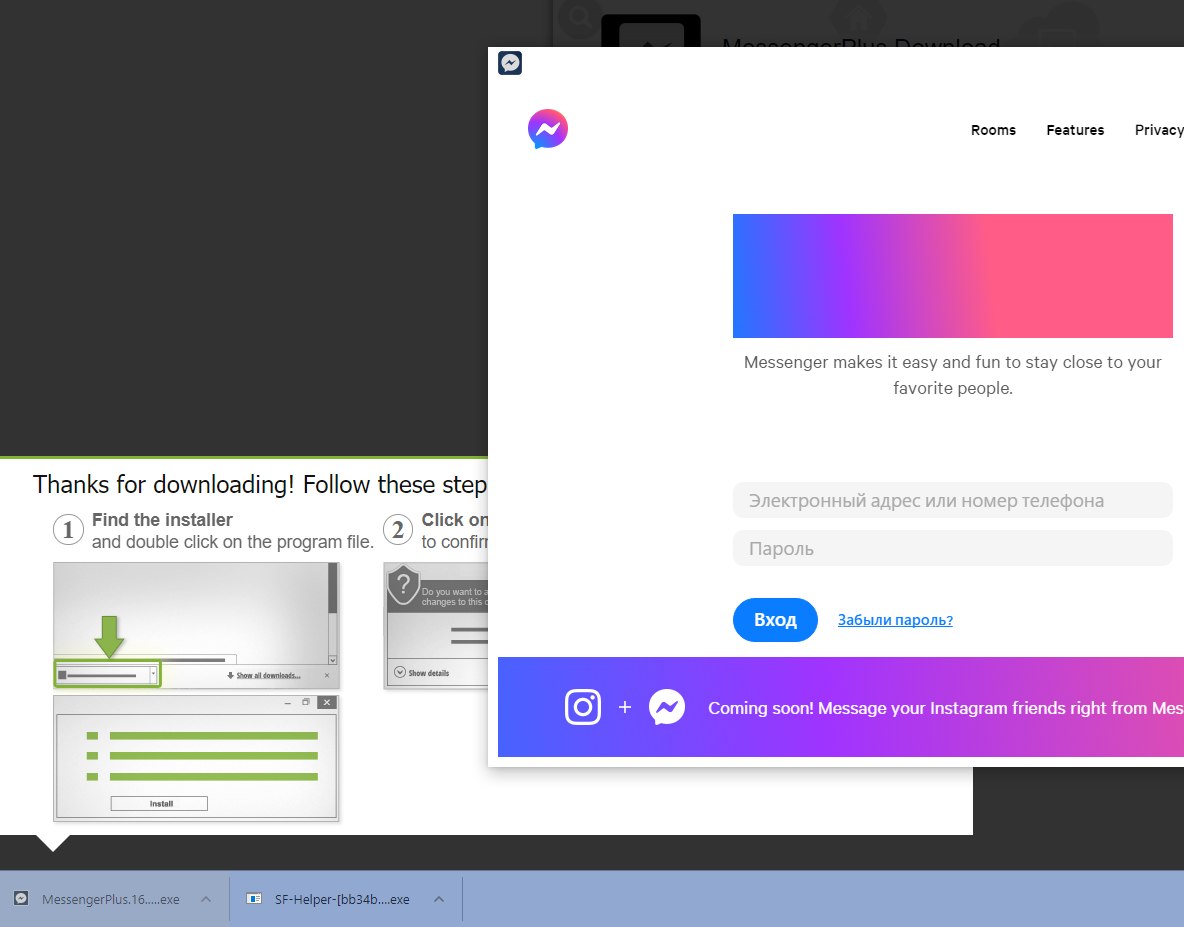Image resolution: width=1184 pixels, height=927 pixels.
Task: Click the email or phone number field
Action: (952, 500)
